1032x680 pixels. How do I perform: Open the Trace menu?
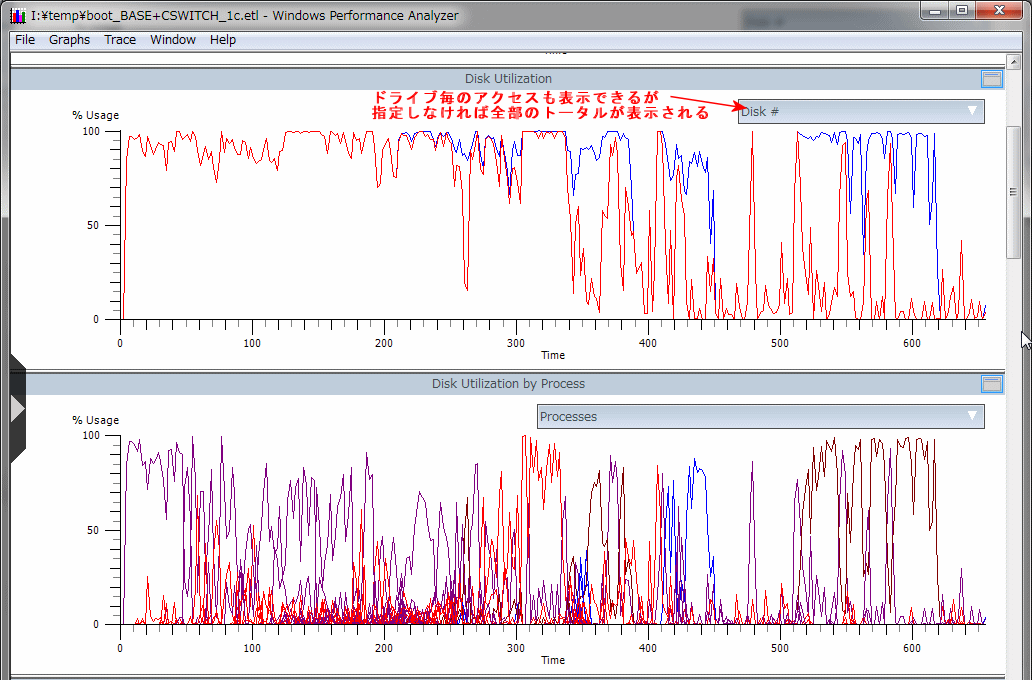[120, 40]
